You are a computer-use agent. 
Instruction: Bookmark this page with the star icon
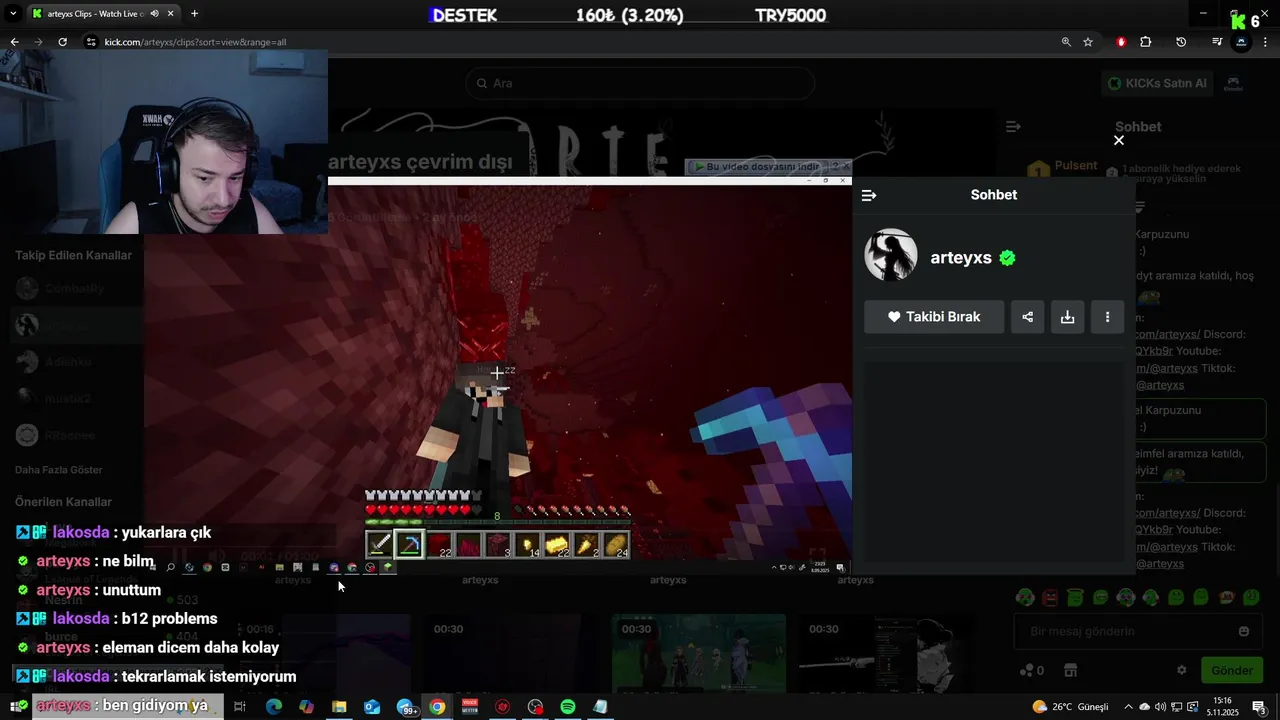coord(1088,42)
